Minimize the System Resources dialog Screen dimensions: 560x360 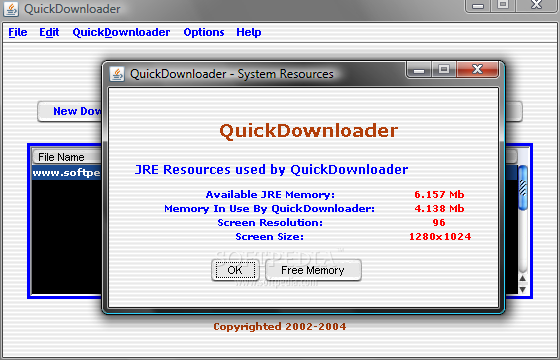click(419, 69)
